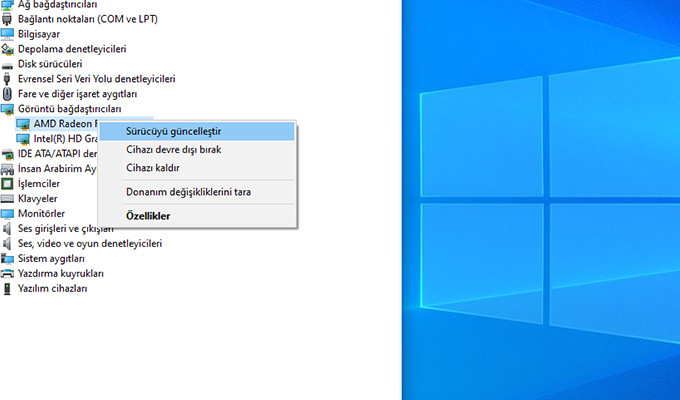Select 'Fare ve diğer işaret aygıtları'
The width and height of the screenshot is (680, 400).
pos(77,94)
